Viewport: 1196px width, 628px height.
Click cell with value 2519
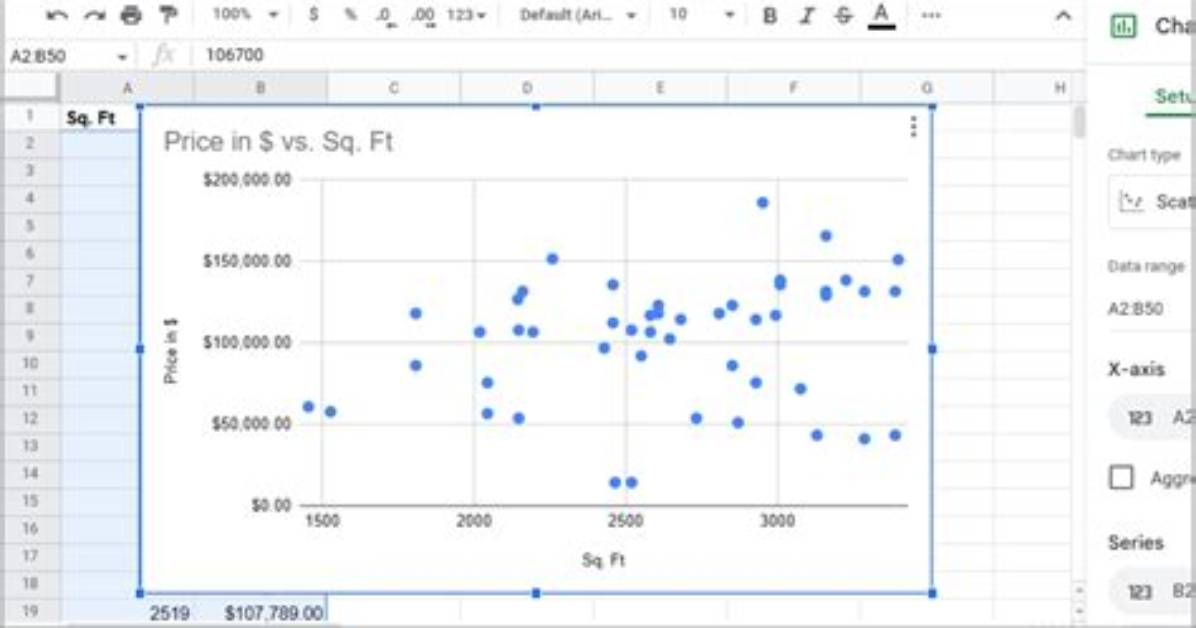click(x=169, y=613)
